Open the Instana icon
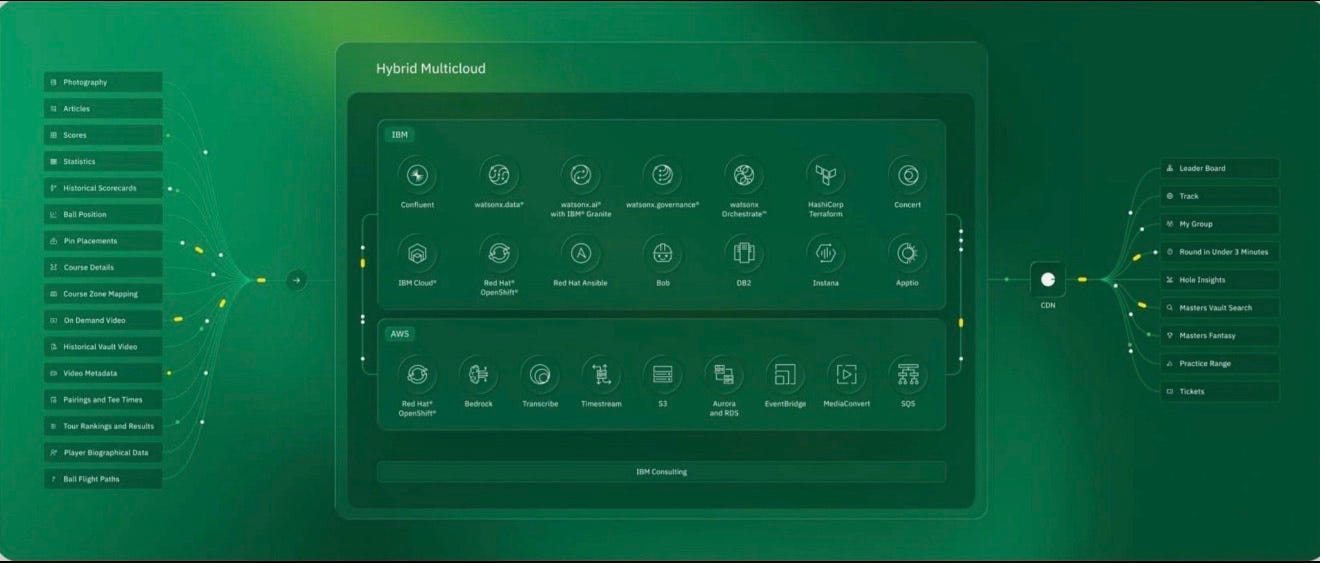 point(826,253)
